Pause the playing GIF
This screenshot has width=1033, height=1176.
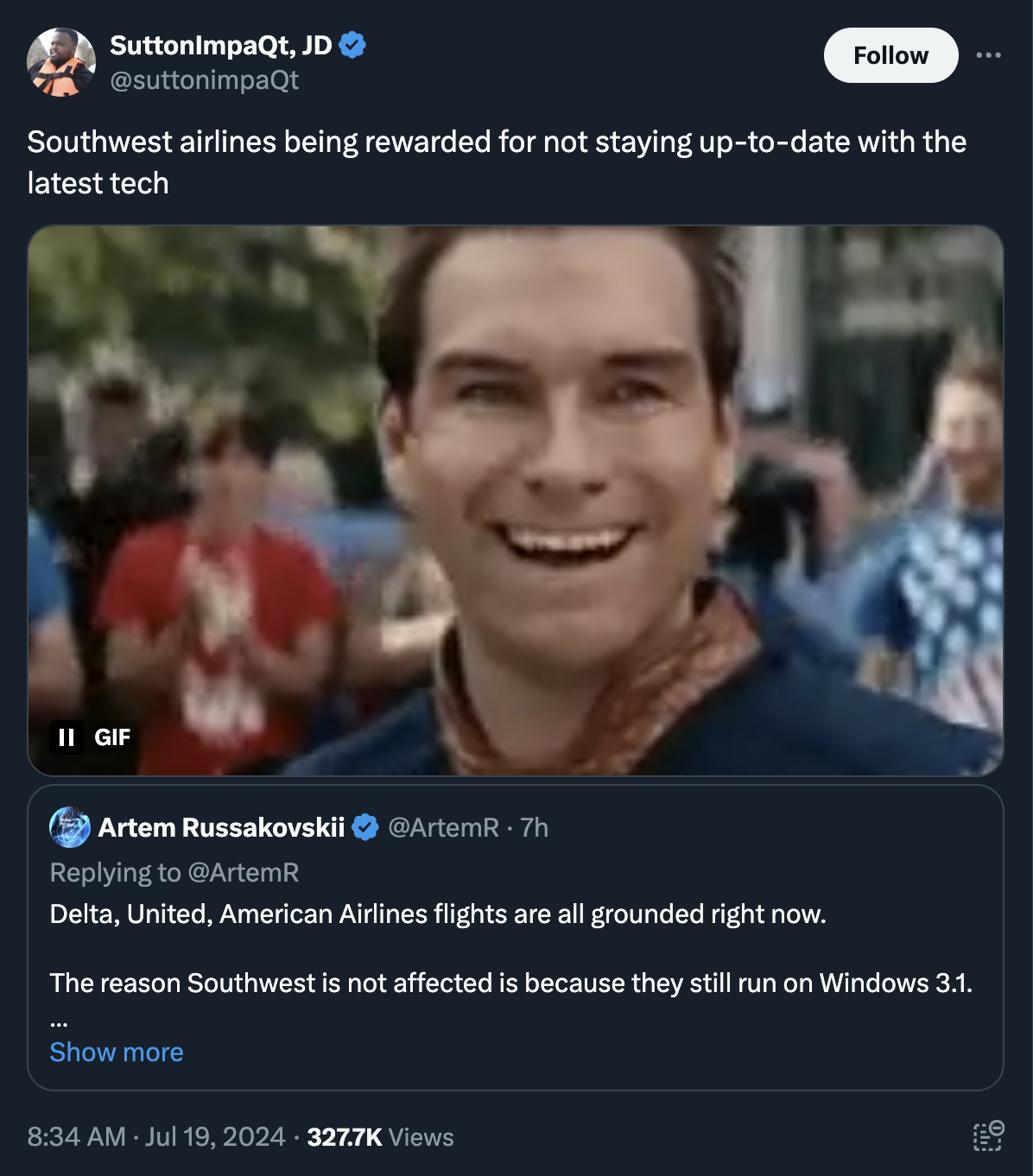(67, 737)
